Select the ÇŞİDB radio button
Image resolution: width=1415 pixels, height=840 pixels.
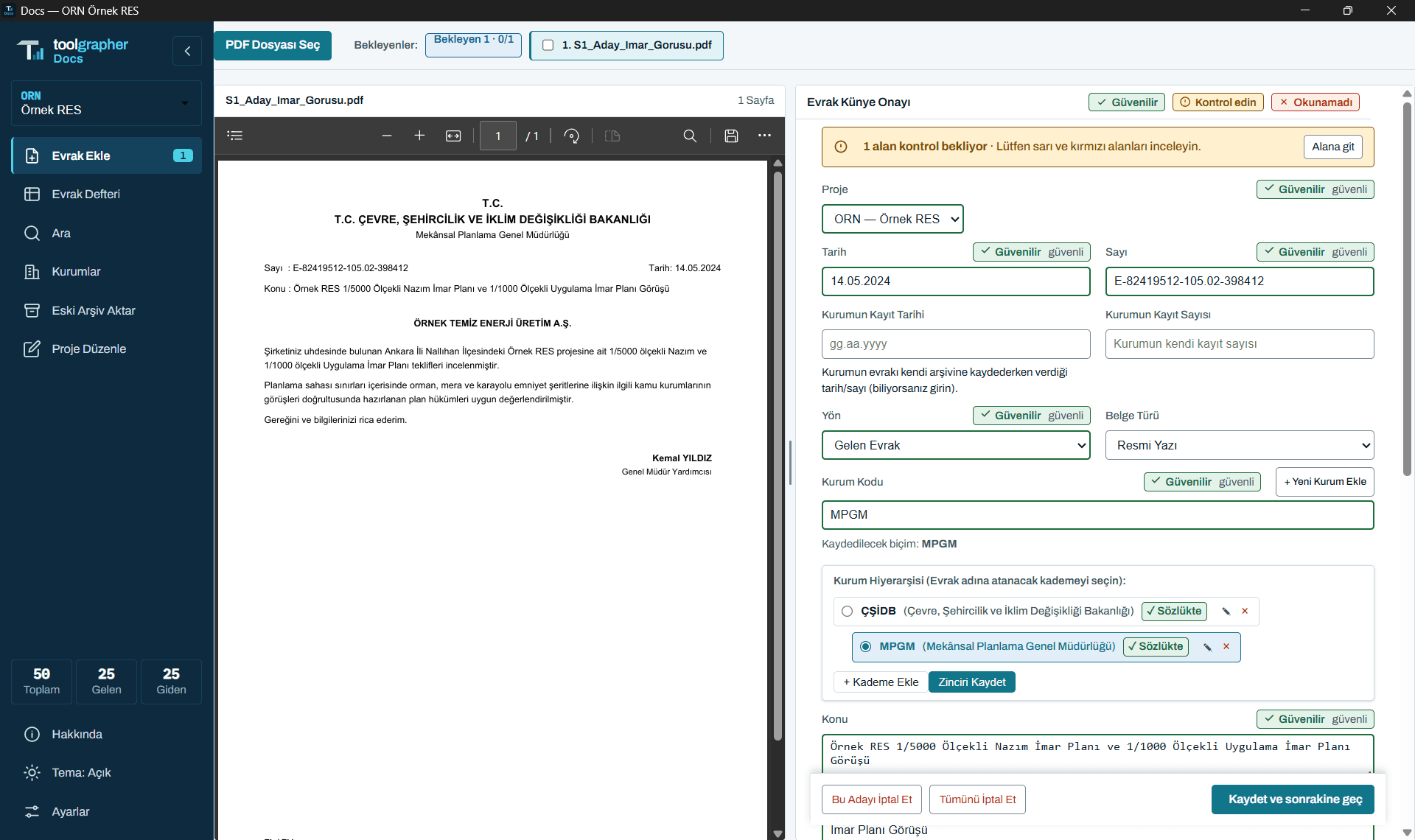847,611
